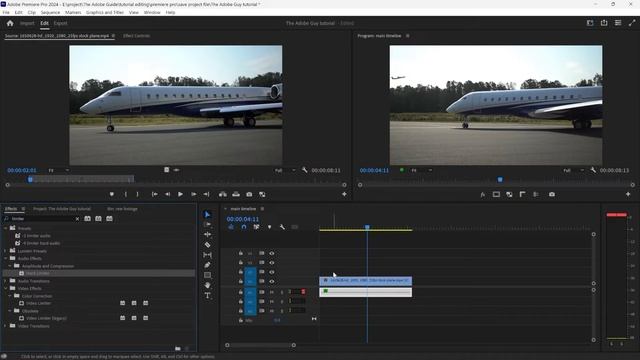The height and width of the screenshot is (360, 640).
Task: Select the Selection tool arrow in the tools panel
Action: 207,214
